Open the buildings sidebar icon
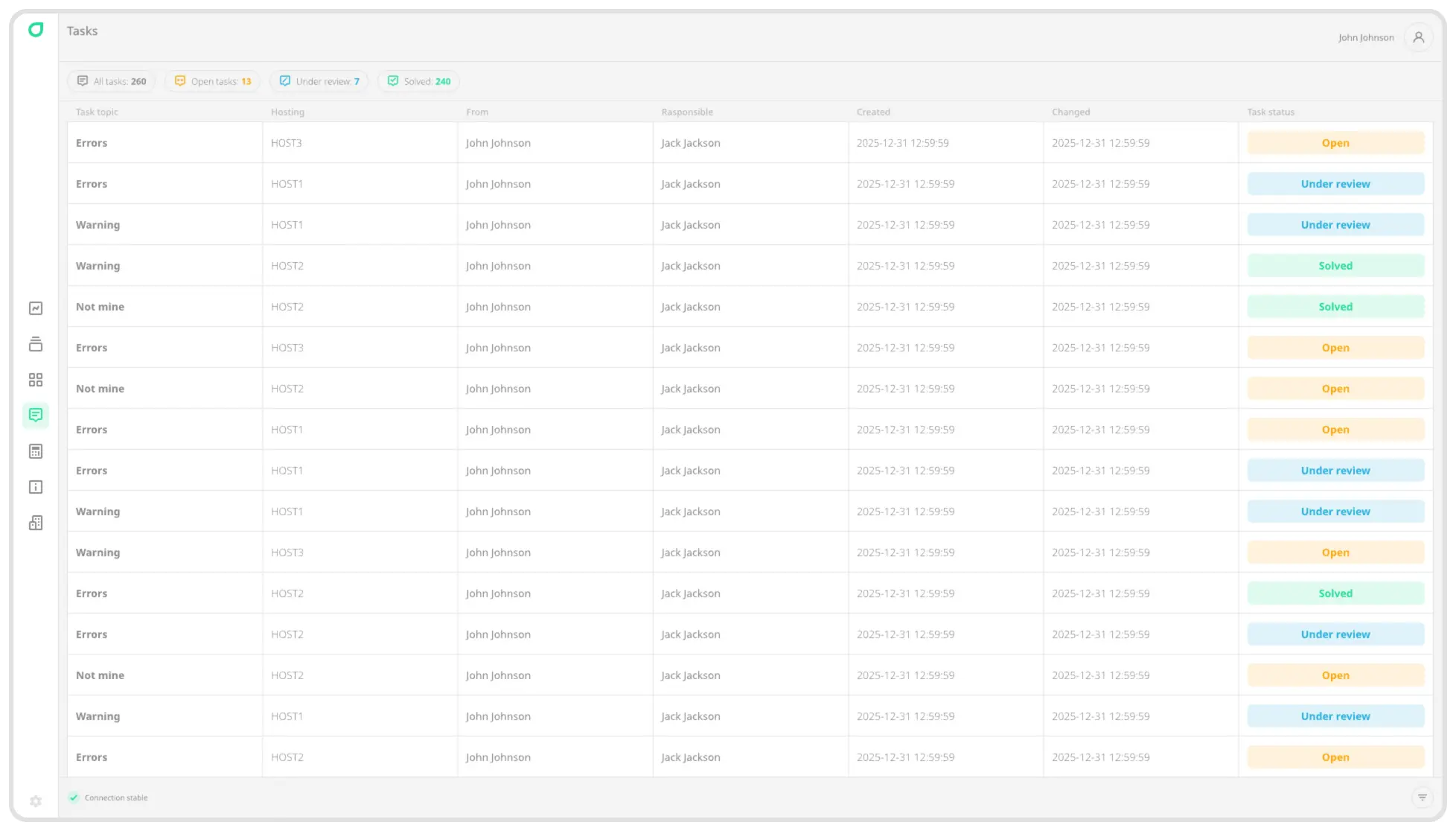 coord(36,523)
